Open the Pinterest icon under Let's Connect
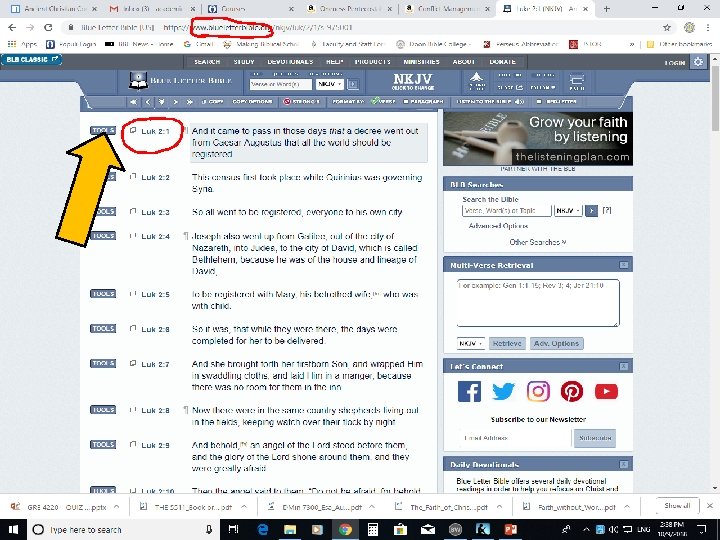 coord(572,392)
